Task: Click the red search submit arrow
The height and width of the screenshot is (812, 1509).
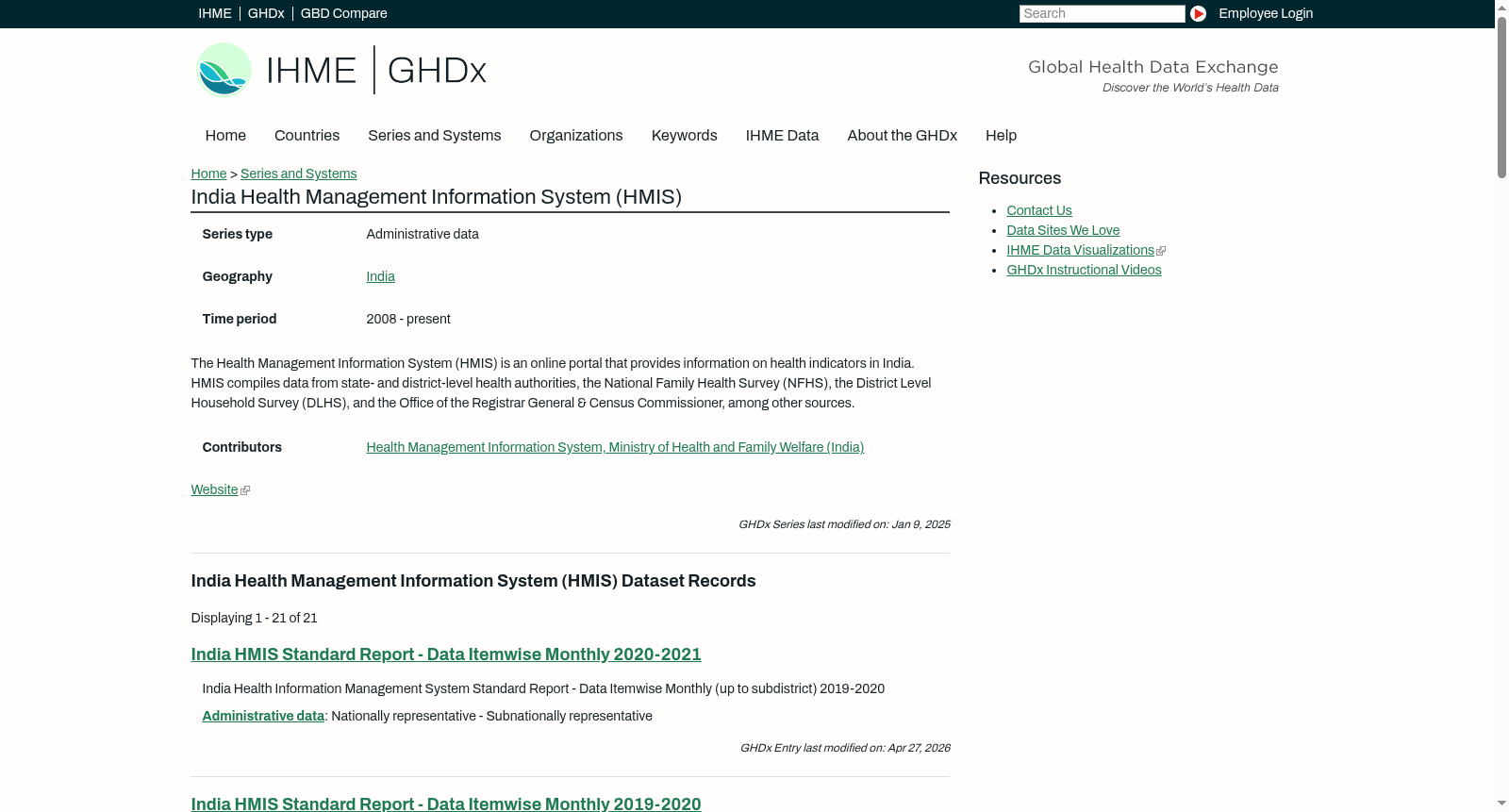Action: [1198, 13]
